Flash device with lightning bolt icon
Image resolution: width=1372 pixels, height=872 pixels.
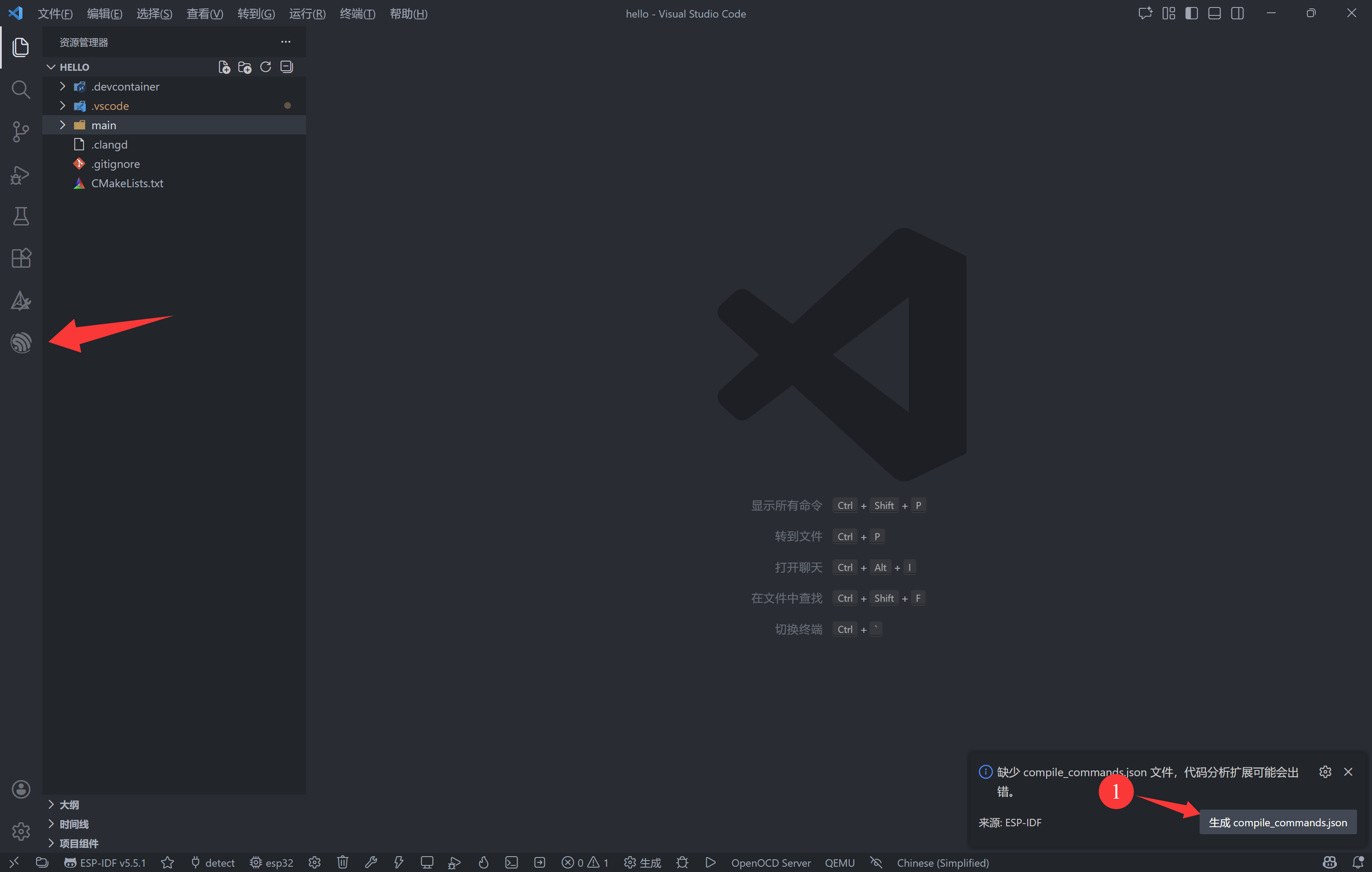tap(399, 862)
